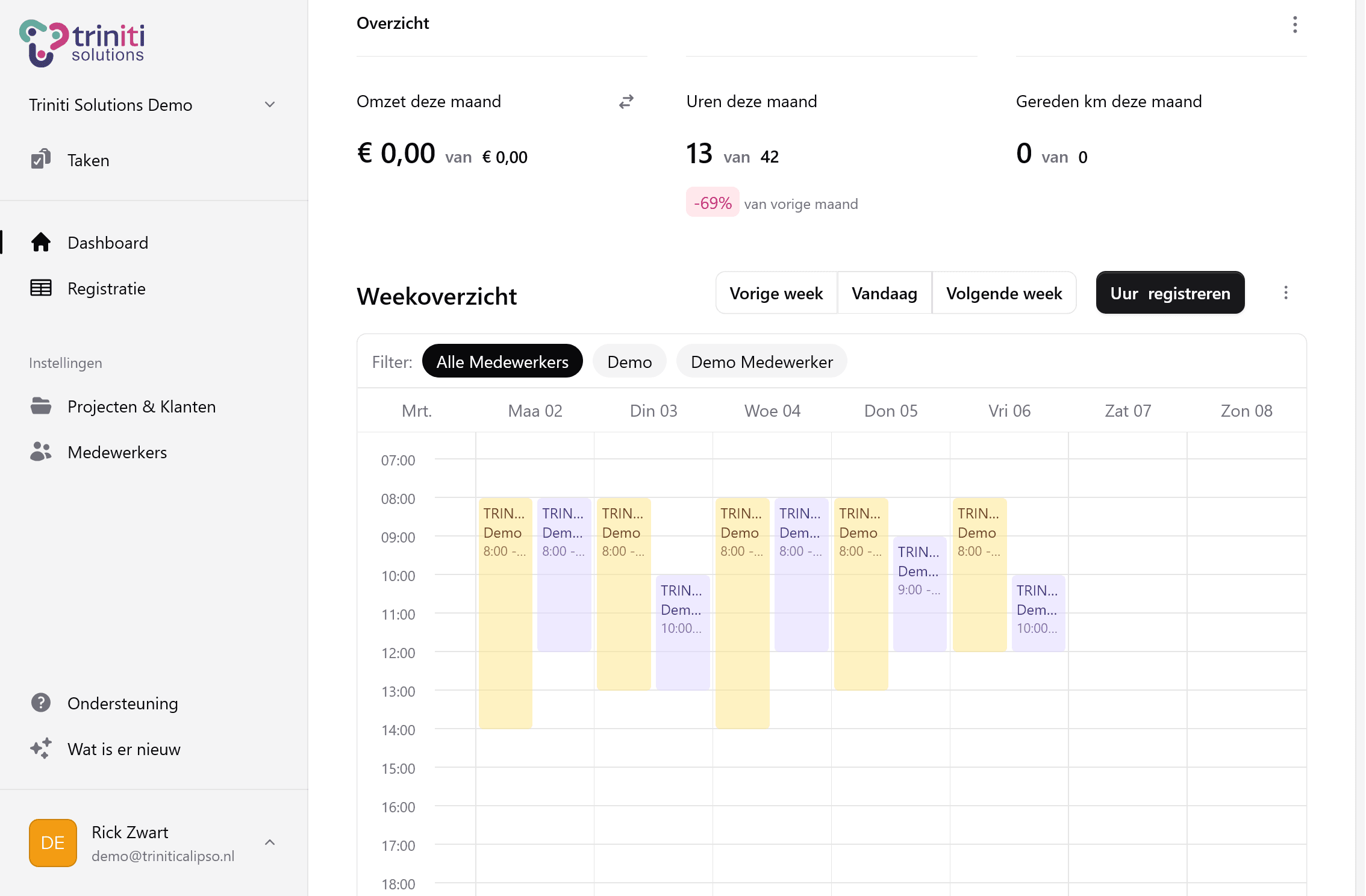Toggle the 'Demo' filter pill

tap(629, 361)
